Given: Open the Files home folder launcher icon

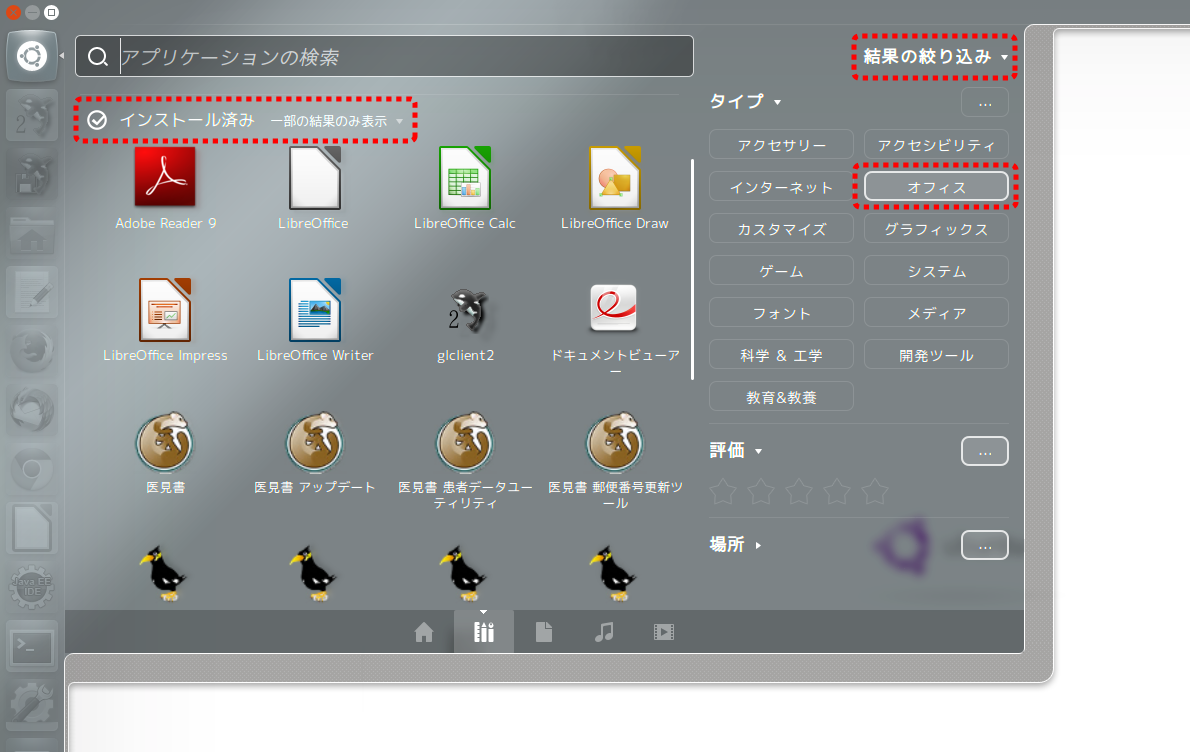Looking at the screenshot, I should [32, 233].
